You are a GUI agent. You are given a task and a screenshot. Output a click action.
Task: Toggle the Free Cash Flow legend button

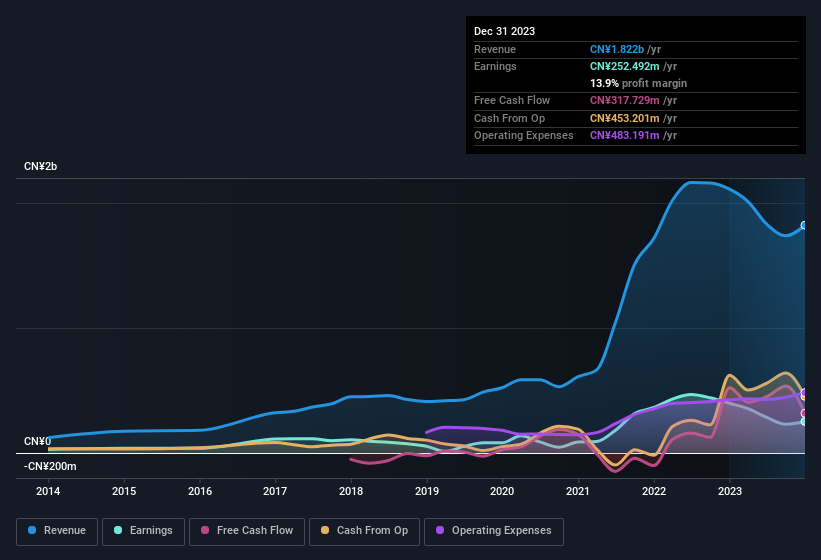click(x=247, y=531)
